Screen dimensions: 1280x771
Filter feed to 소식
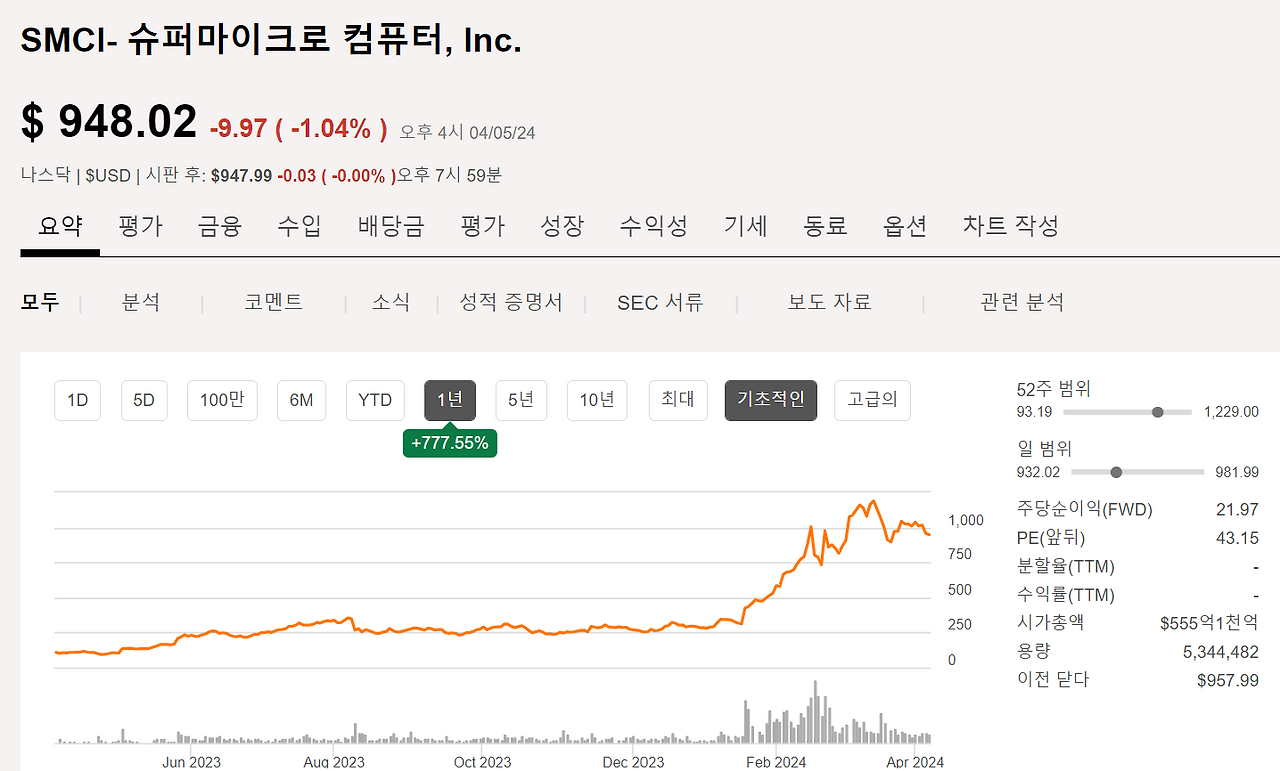click(x=391, y=302)
